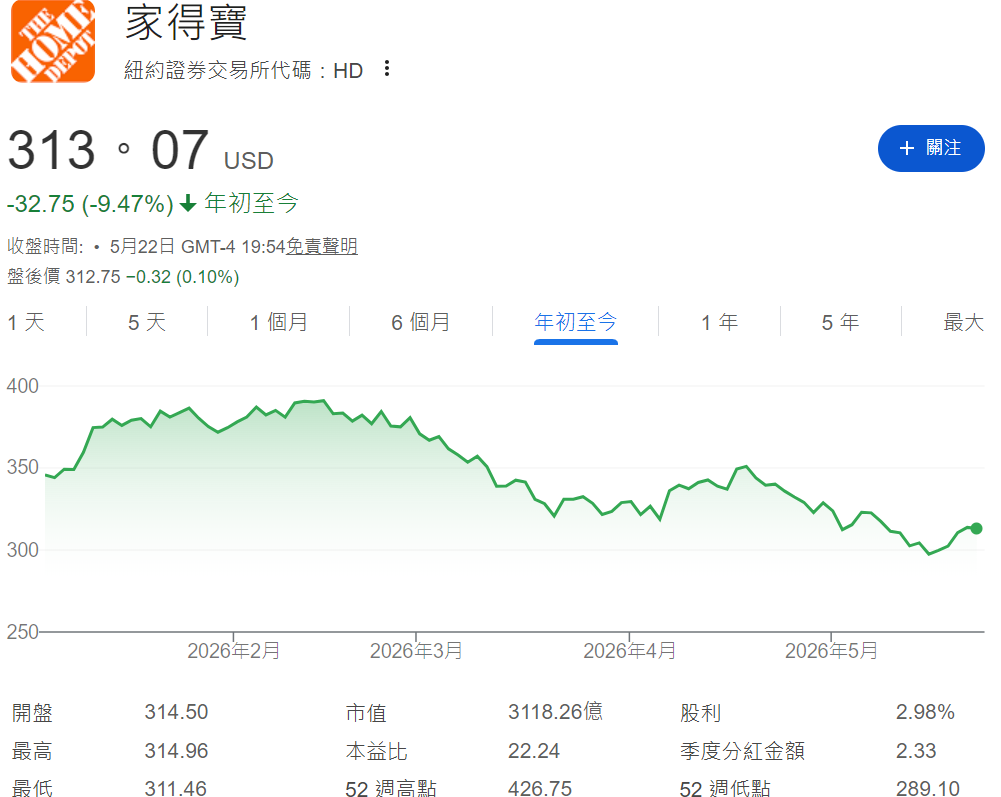Image resolution: width=1001 pixels, height=797 pixels.
Task: Click the 市值 value 3118.26億
Action: point(555,712)
